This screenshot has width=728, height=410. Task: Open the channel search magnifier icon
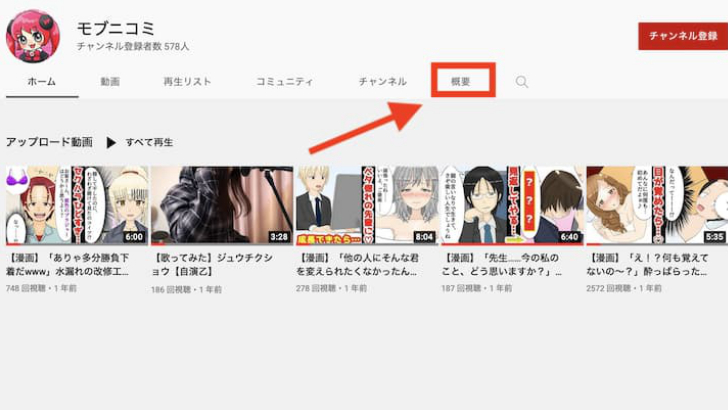522,82
